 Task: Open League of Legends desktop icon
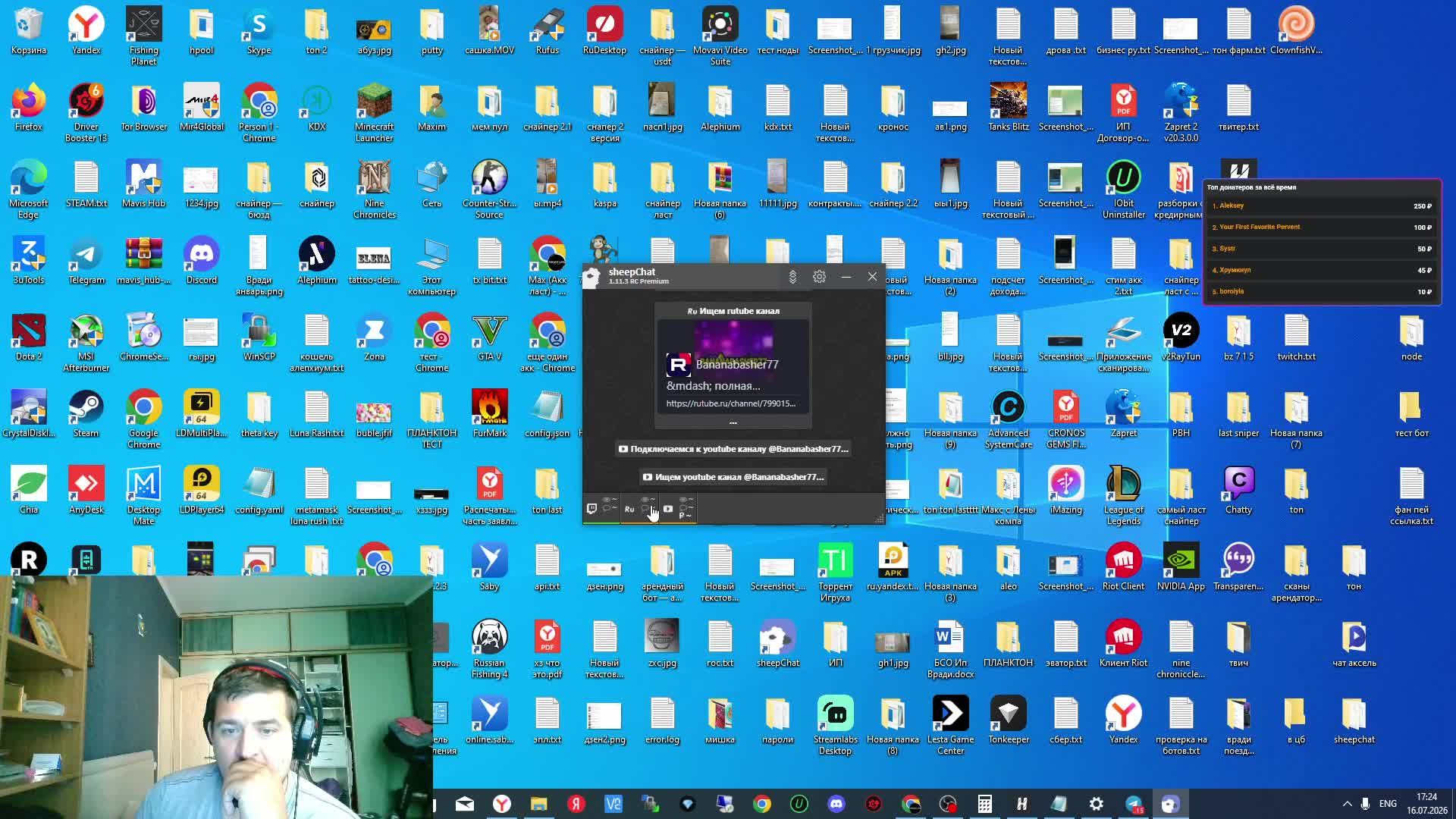pos(1123,496)
